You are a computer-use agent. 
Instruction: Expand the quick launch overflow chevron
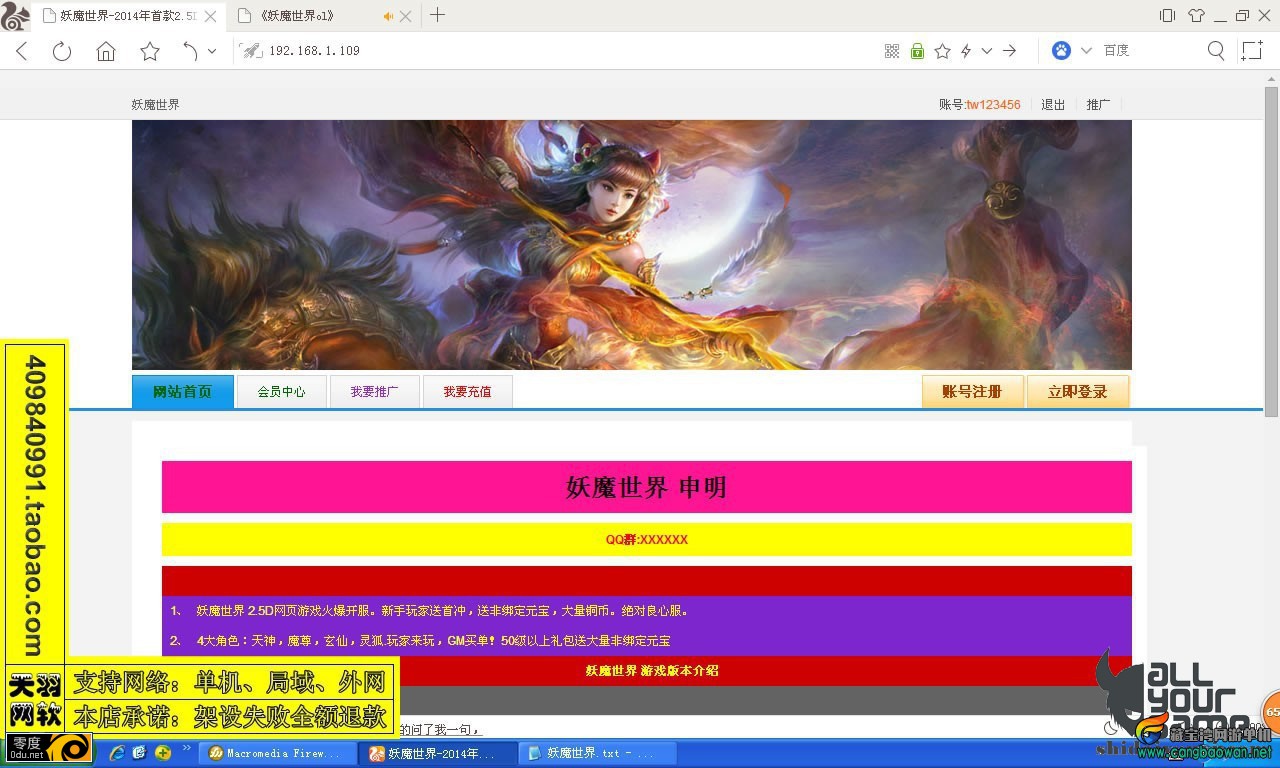pyautogui.click(x=186, y=749)
